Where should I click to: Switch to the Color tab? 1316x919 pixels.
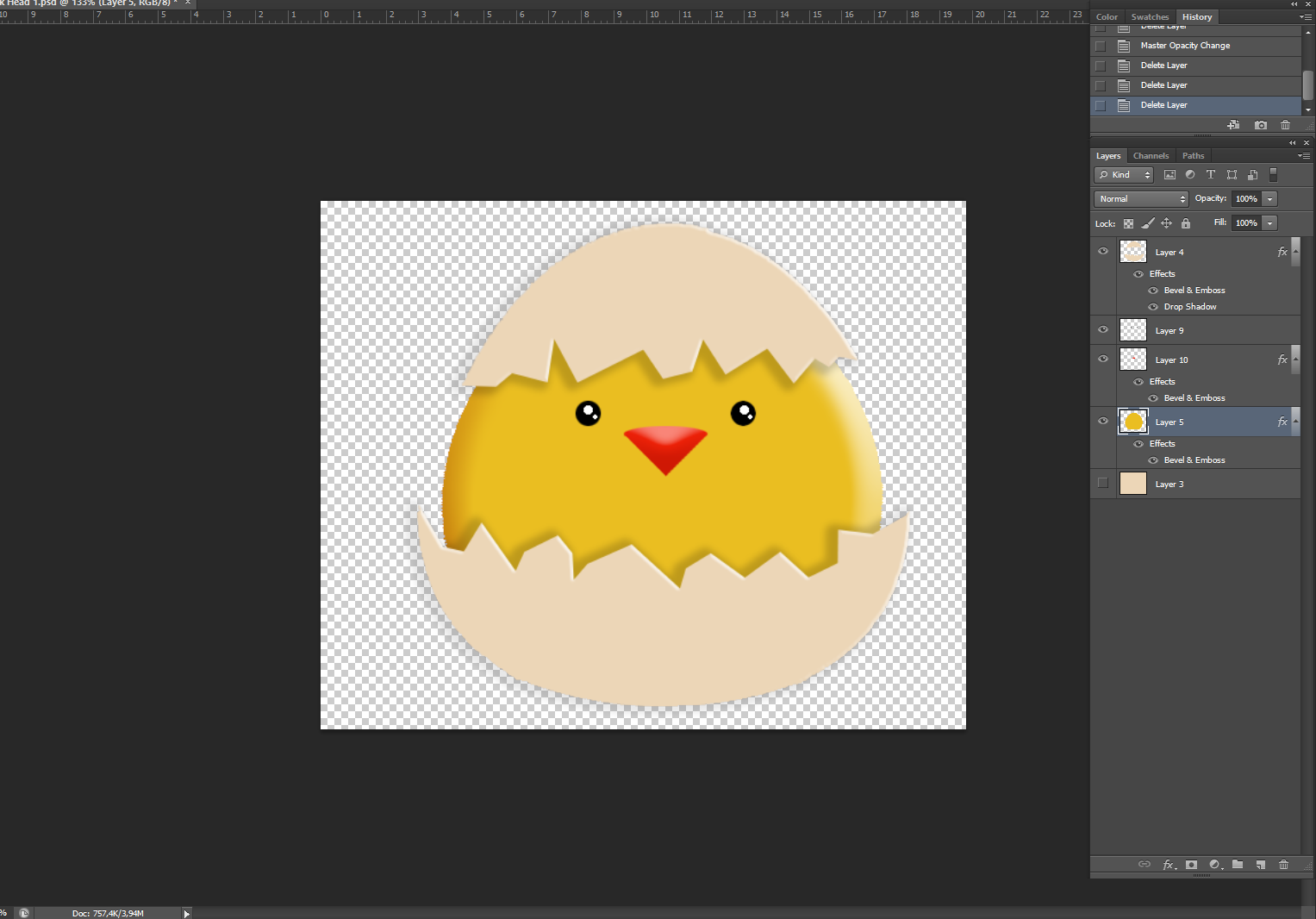pos(1107,17)
